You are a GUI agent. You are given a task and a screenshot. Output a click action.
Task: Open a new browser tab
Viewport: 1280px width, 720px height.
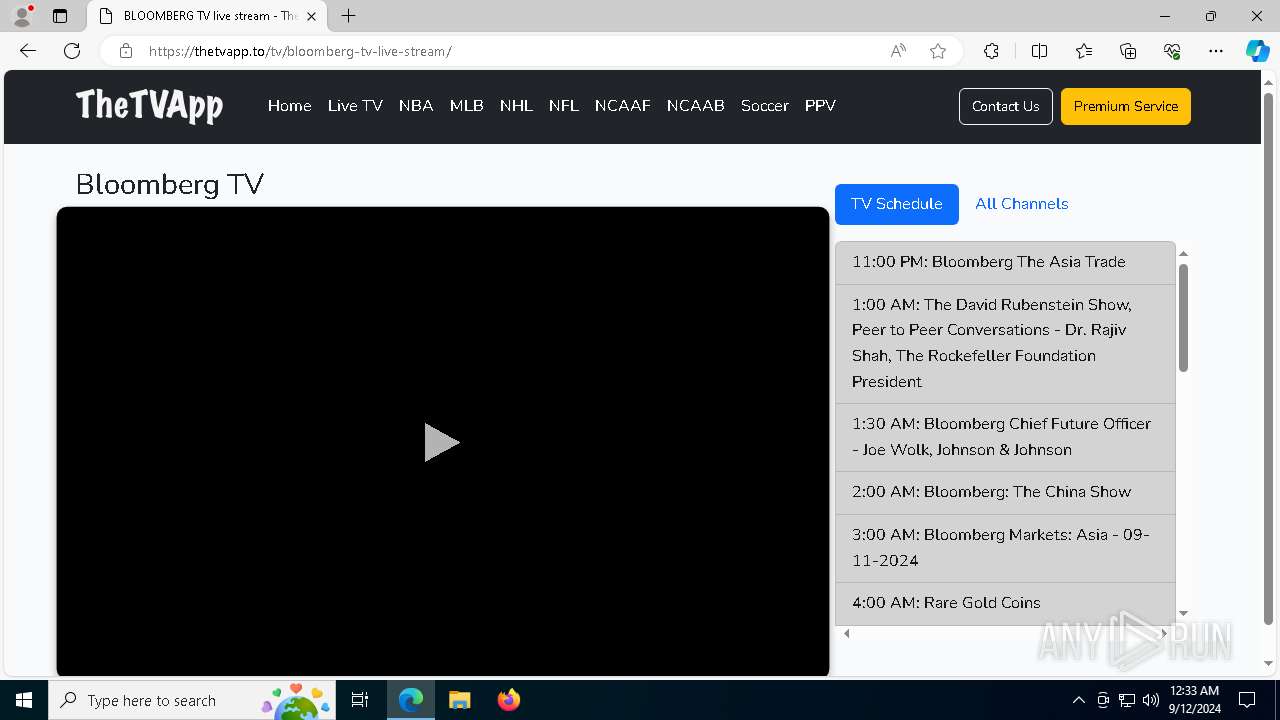coord(348,16)
